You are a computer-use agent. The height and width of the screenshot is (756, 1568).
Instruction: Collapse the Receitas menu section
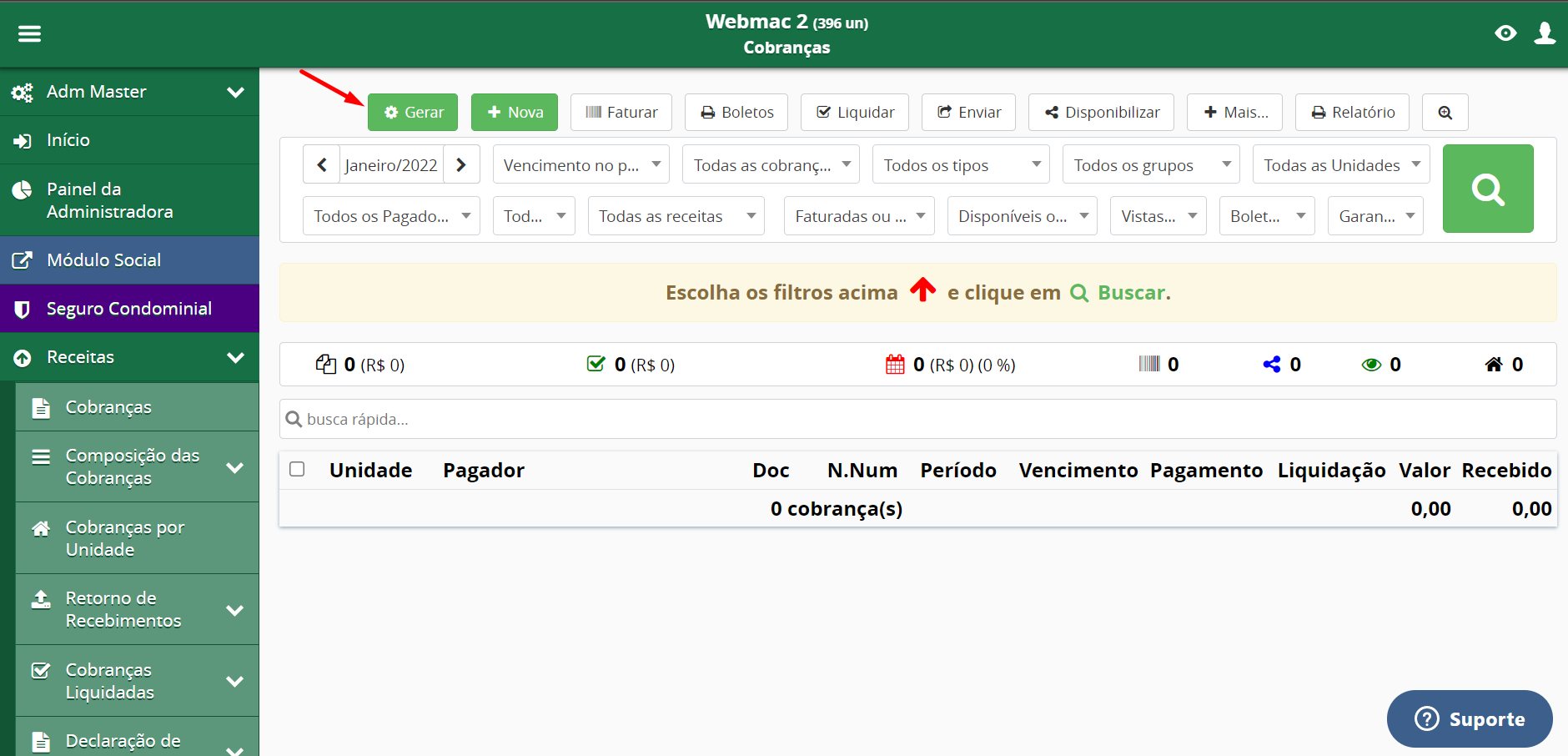click(129, 357)
